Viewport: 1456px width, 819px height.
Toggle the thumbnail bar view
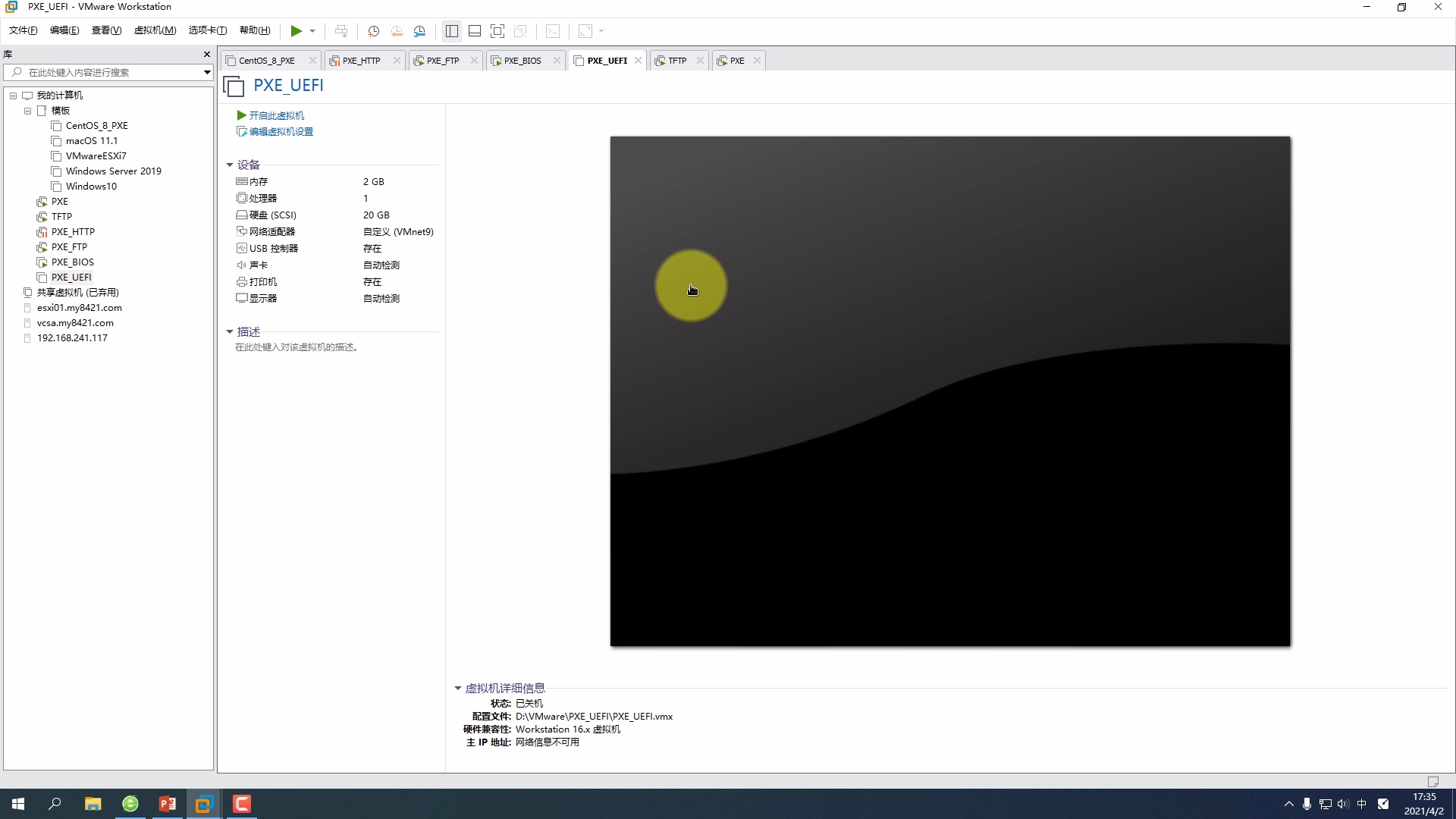(x=475, y=31)
